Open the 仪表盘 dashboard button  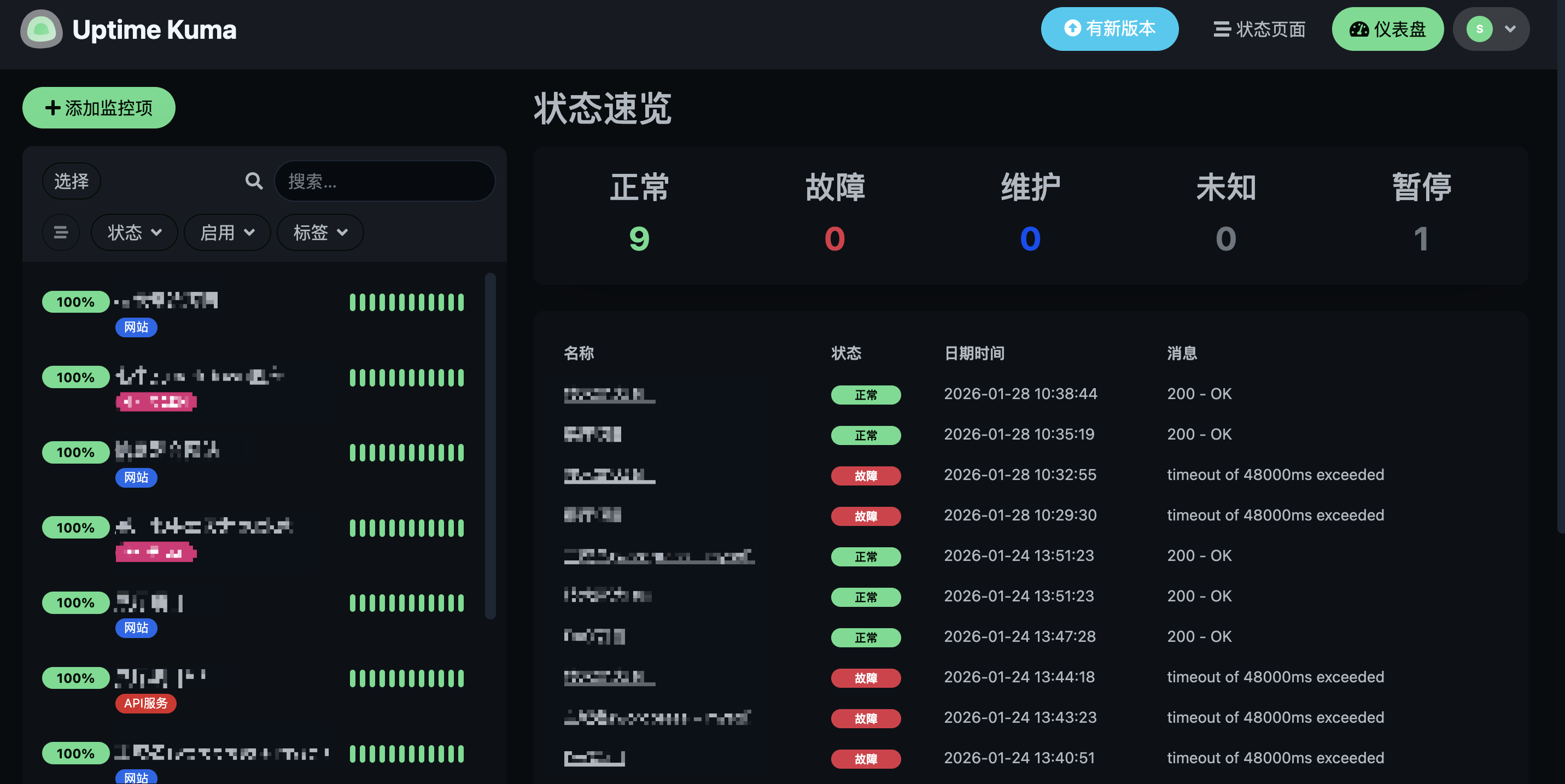pos(1387,29)
